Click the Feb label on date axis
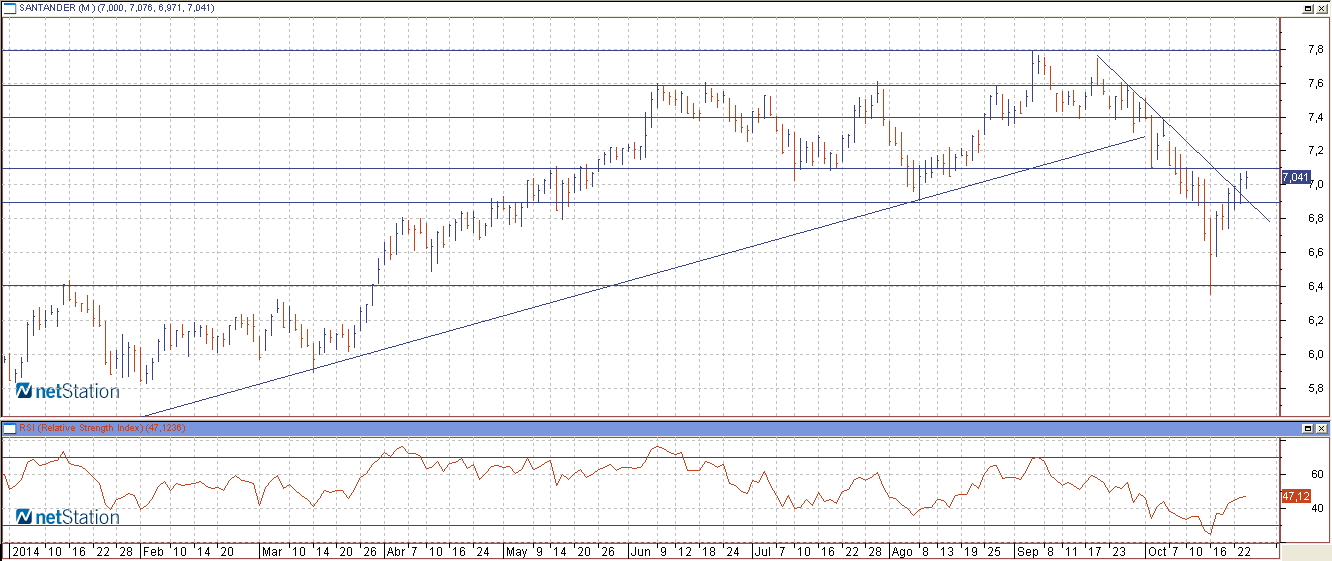The width and height of the screenshot is (1332, 561). [x=152, y=551]
